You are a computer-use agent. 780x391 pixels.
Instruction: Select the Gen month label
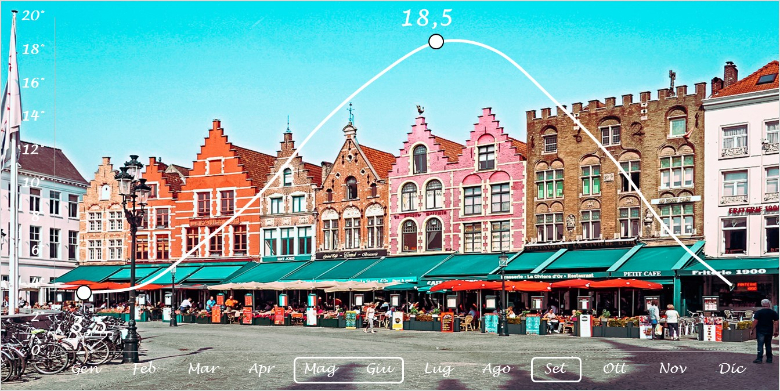[x=86, y=369]
